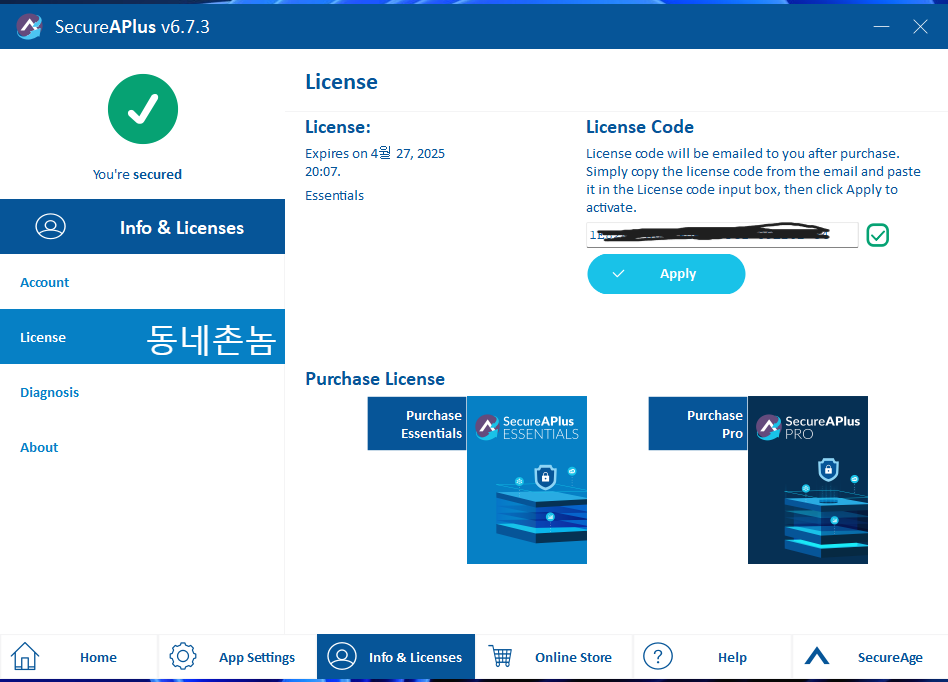Click the "Purchase License" heading
This screenshot has height=682, width=948.
click(x=375, y=378)
